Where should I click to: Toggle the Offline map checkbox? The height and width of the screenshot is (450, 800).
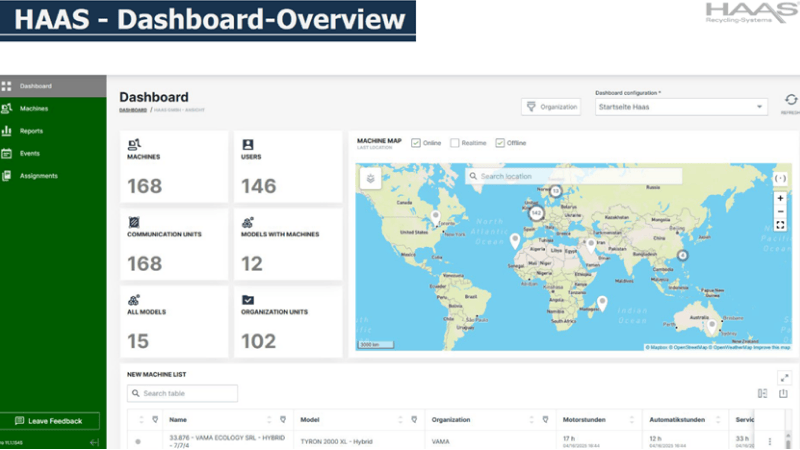click(500, 143)
